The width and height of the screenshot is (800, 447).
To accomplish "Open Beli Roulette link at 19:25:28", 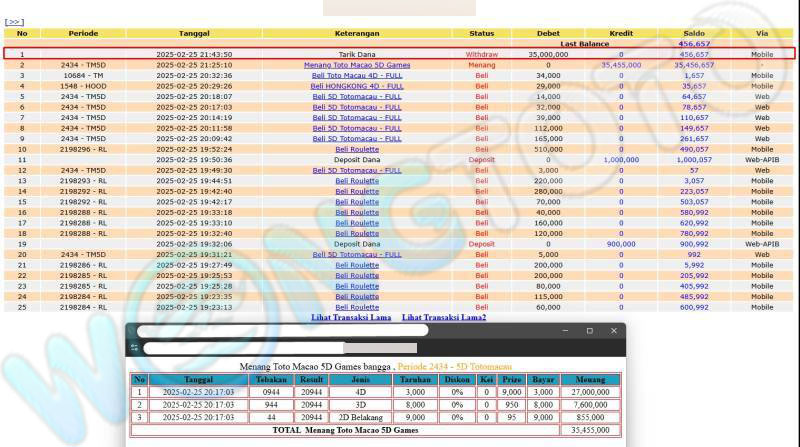I will point(357,286).
